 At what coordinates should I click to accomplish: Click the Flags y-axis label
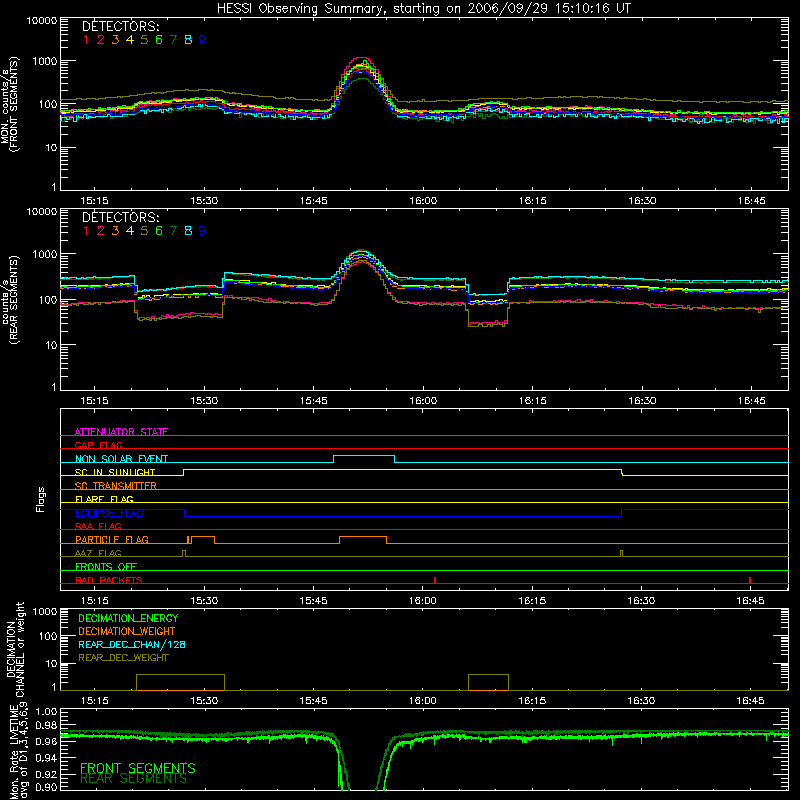tap(41, 499)
